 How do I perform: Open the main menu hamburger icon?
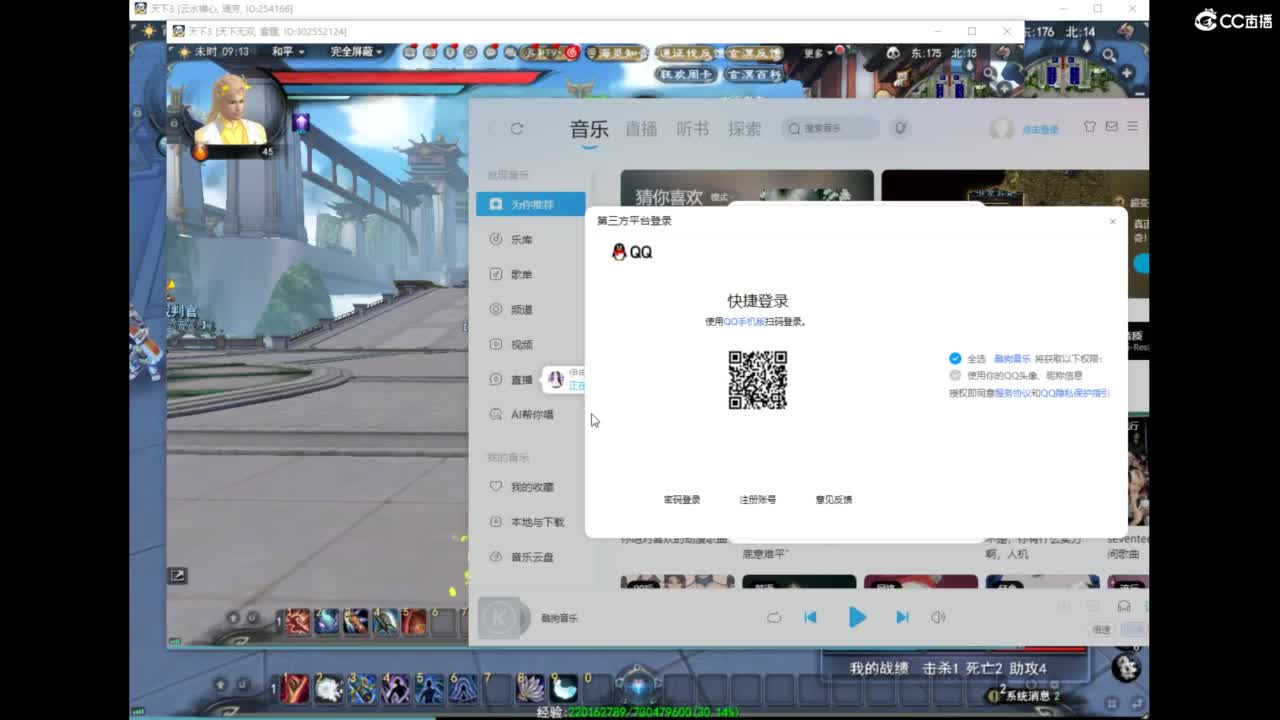tap(1133, 126)
